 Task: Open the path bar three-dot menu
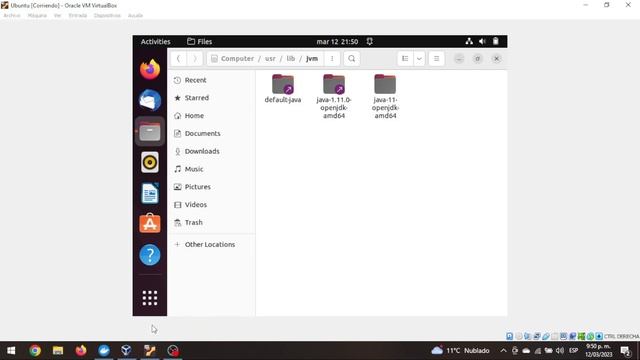(332, 59)
